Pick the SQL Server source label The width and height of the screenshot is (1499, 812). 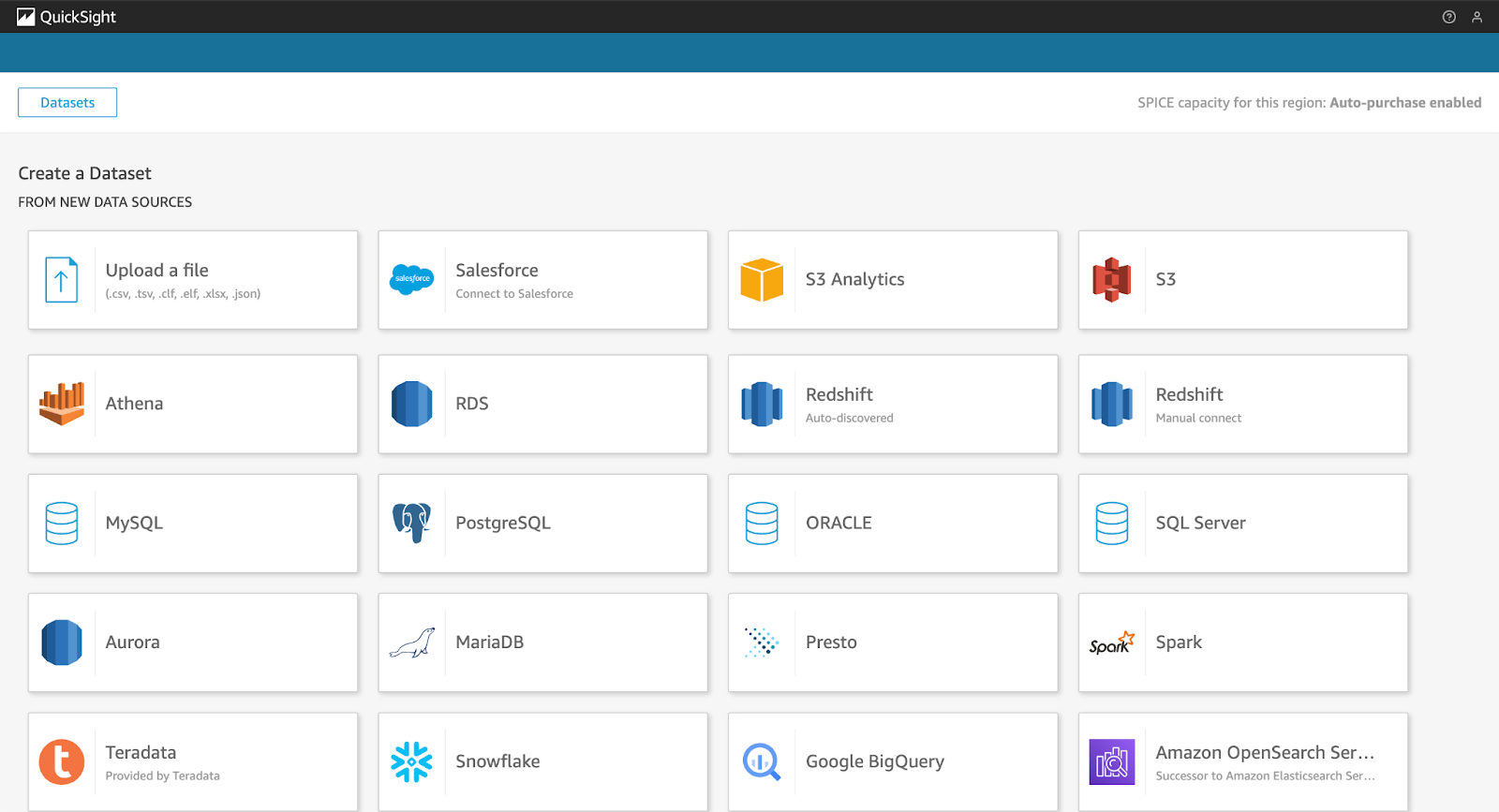[1200, 523]
